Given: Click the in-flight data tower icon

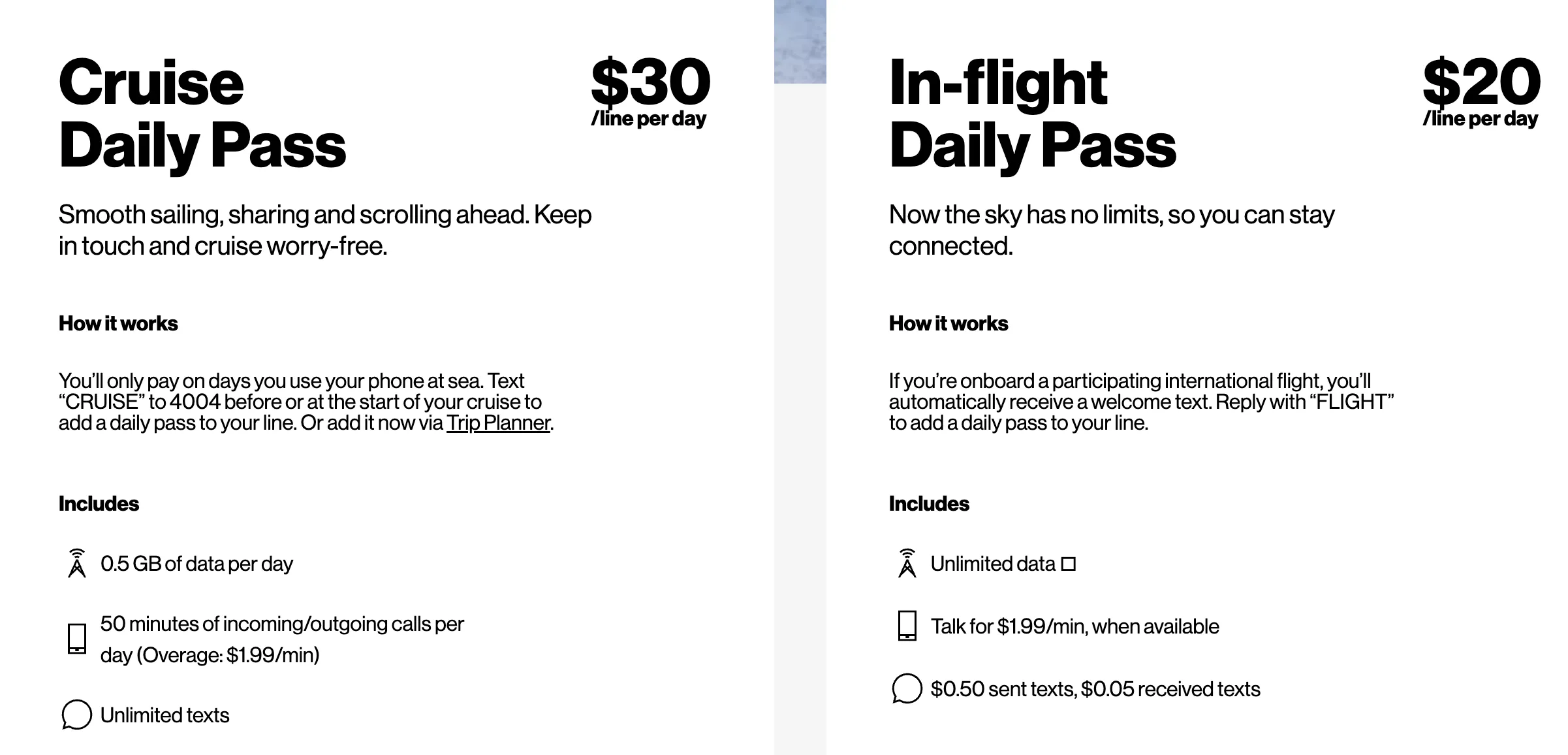Looking at the screenshot, I should pos(907,563).
